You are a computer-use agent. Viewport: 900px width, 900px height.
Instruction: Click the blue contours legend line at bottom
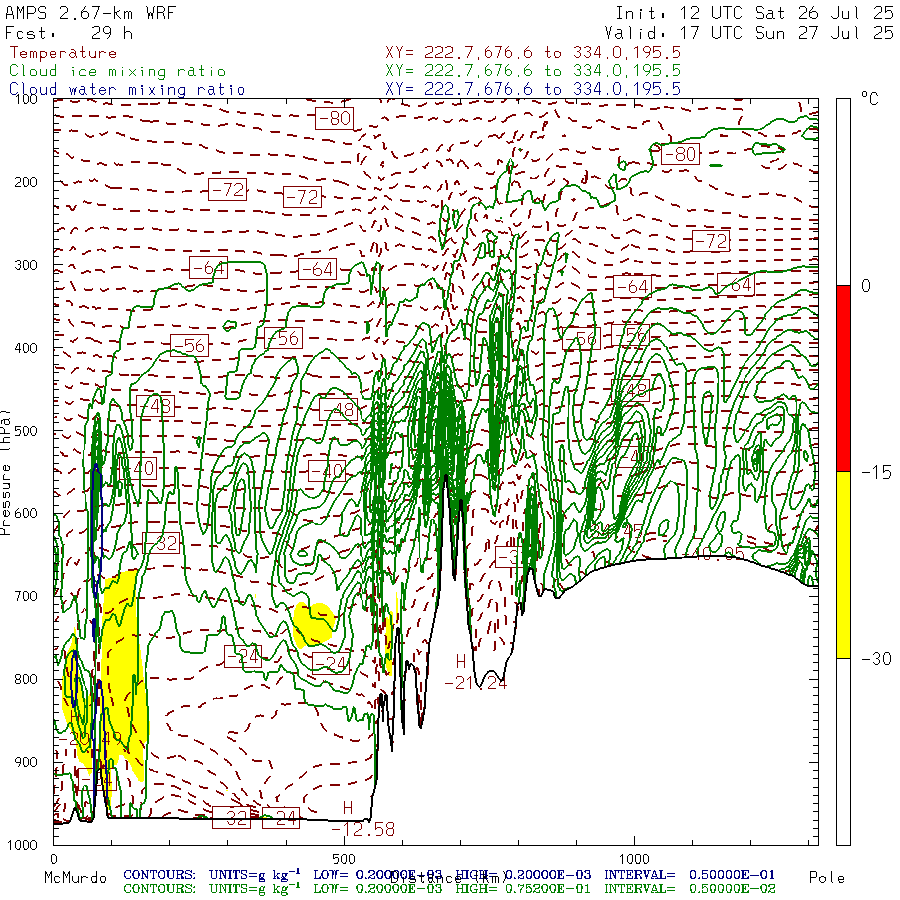(449, 875)
